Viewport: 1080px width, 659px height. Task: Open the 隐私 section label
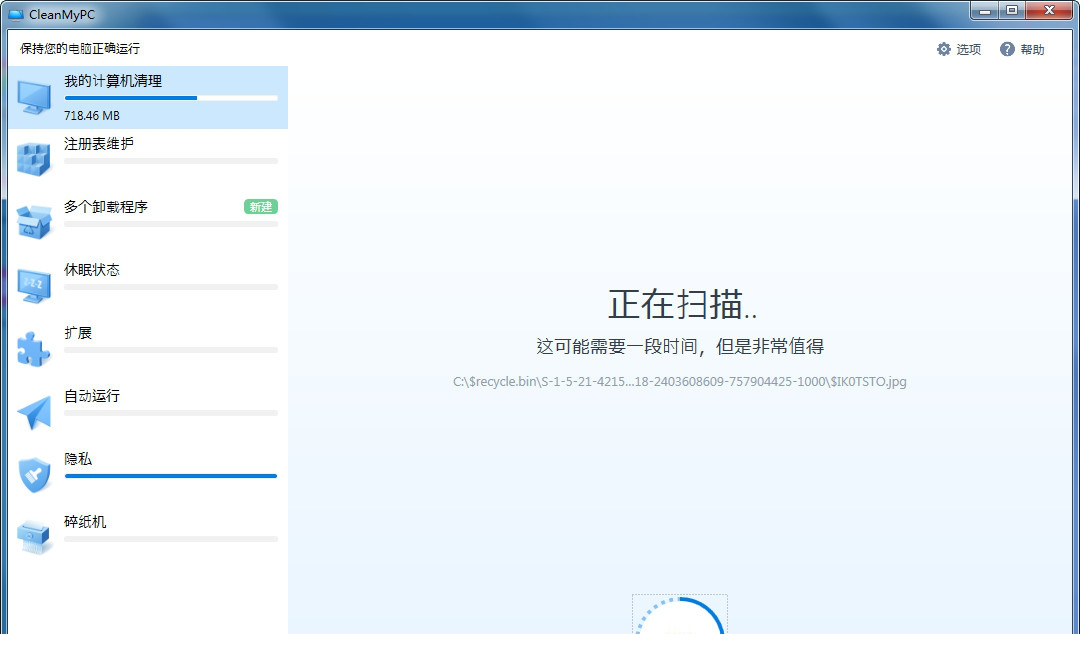pos(78,459)
